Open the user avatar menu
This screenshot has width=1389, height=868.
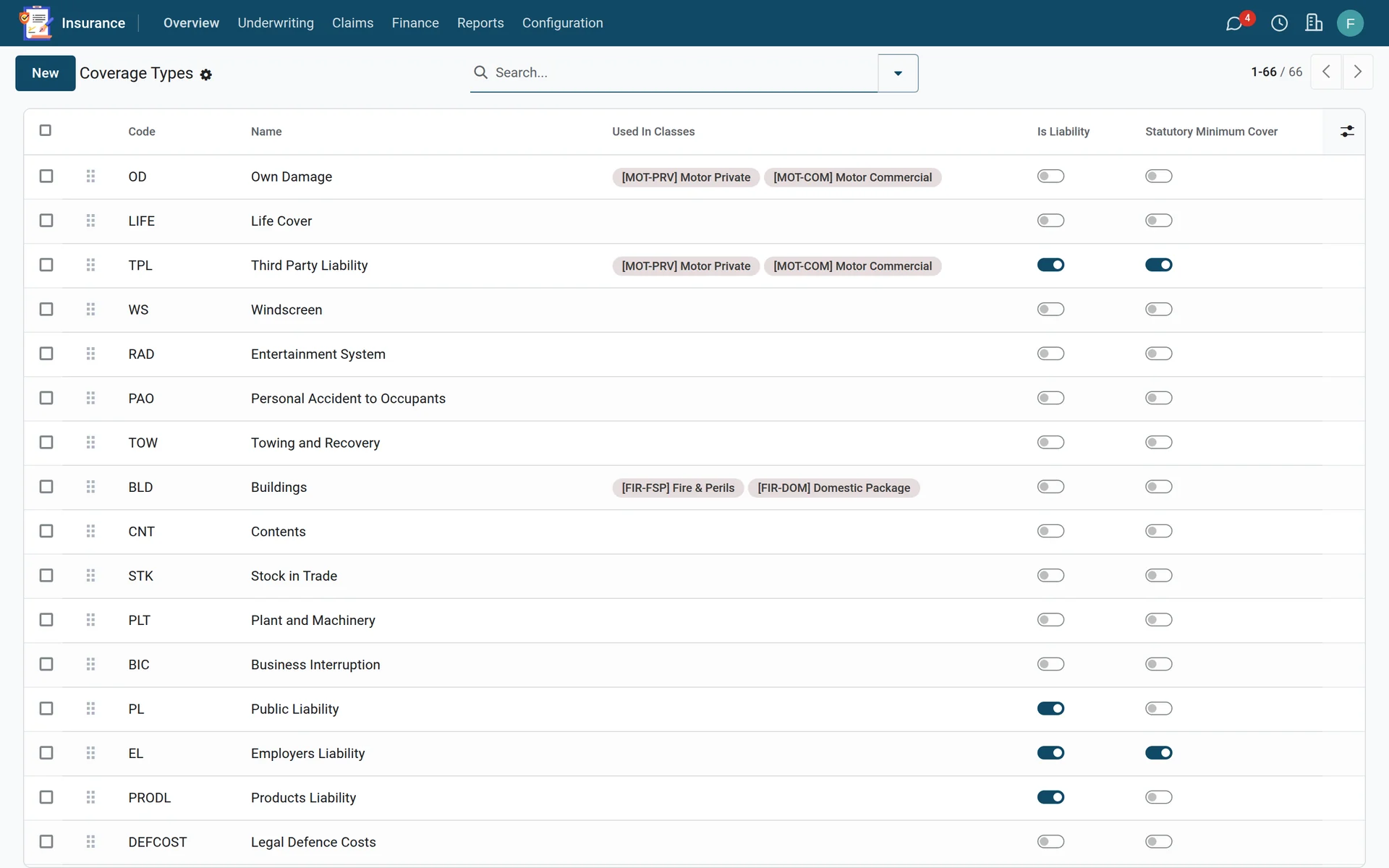[1350, 23]
